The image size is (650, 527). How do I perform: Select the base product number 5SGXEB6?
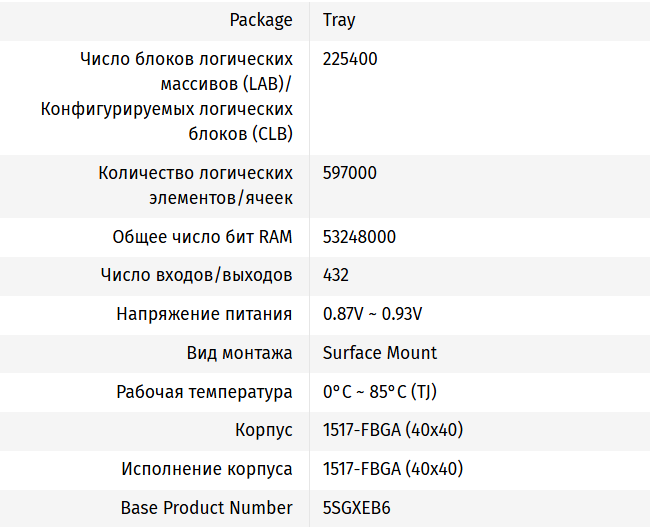pos(354,508)
